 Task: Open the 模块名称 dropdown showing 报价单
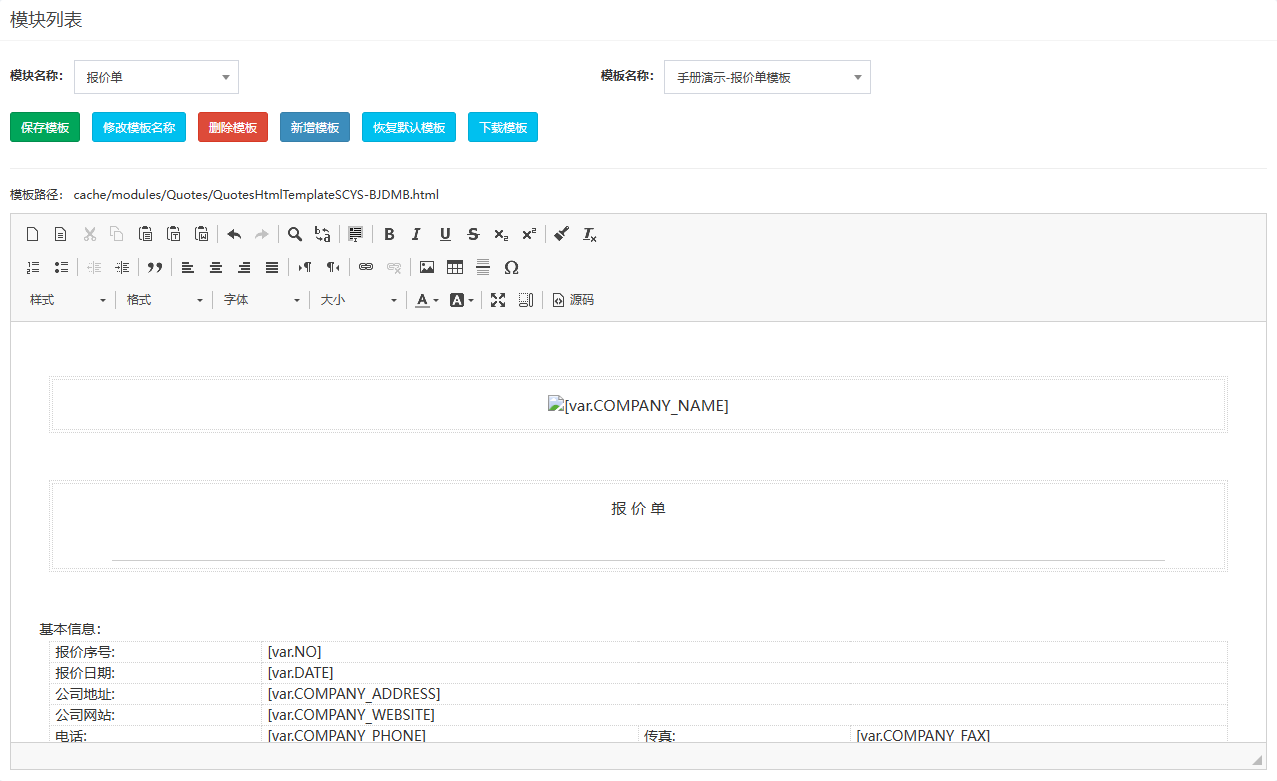pos(156,77)
